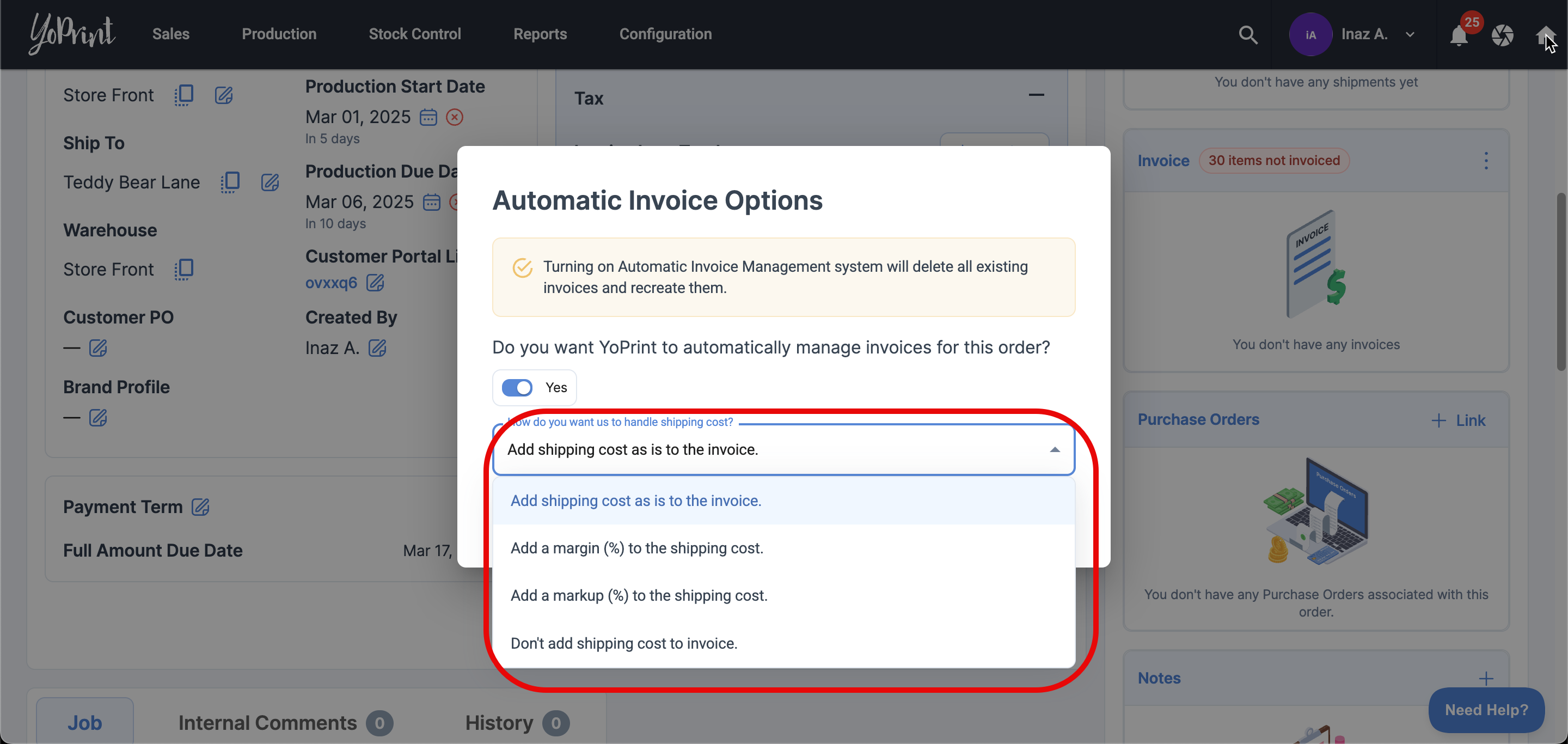Screen dimensions: 1568x744
Task: Edit the Teddy Bear Lane ship-to address
Action: pos(269,182)
